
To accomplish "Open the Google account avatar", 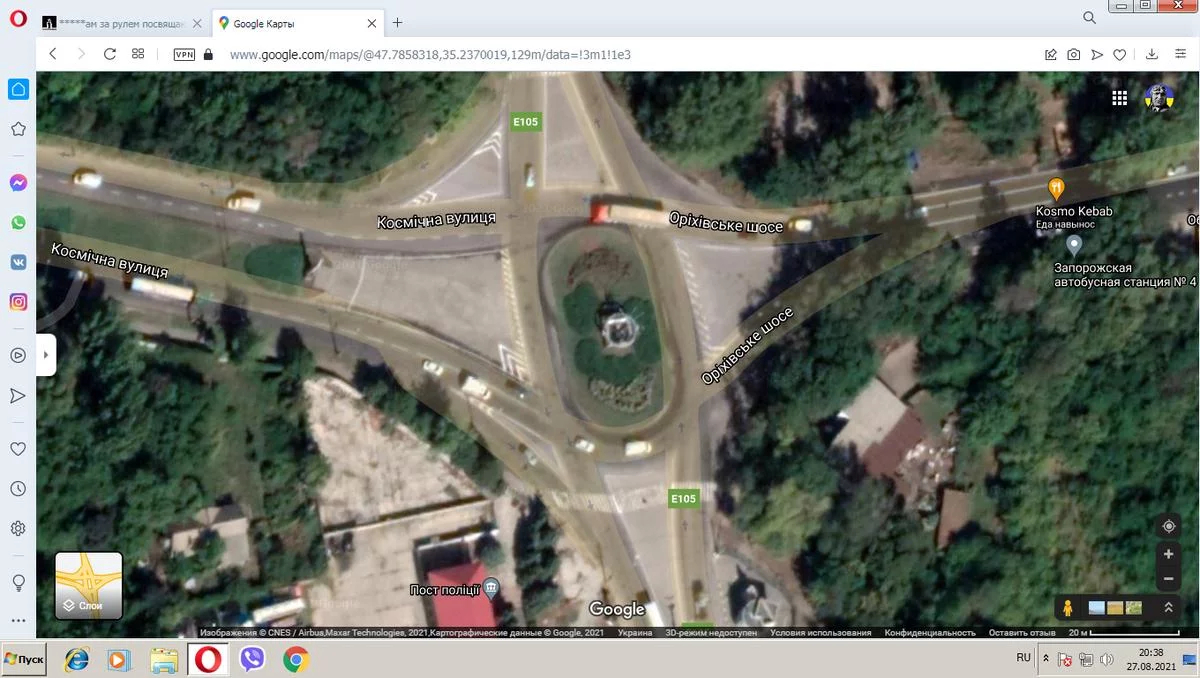I will coord(1160,98).
